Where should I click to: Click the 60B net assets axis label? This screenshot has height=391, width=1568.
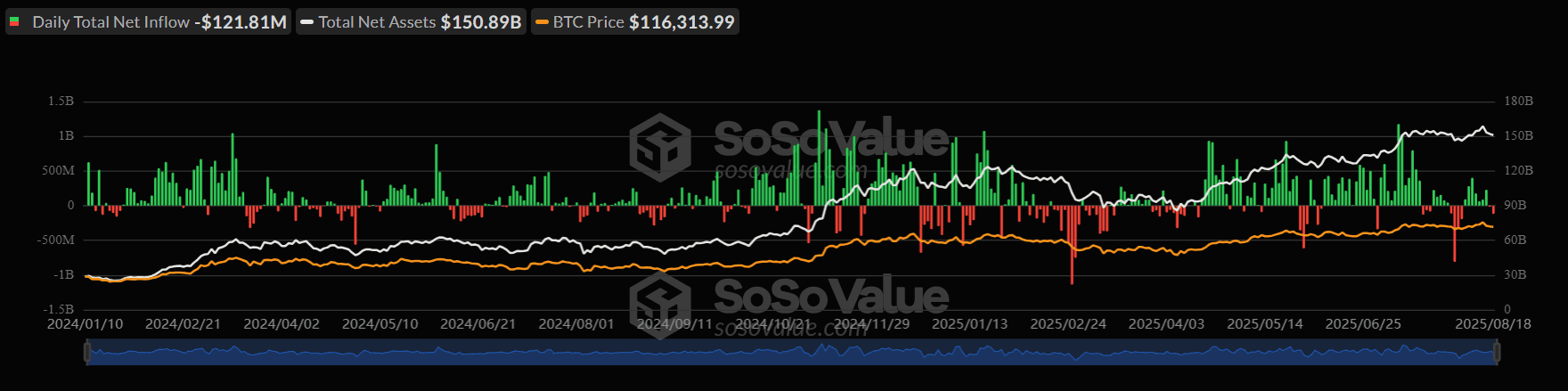[x=1515, y=240]
